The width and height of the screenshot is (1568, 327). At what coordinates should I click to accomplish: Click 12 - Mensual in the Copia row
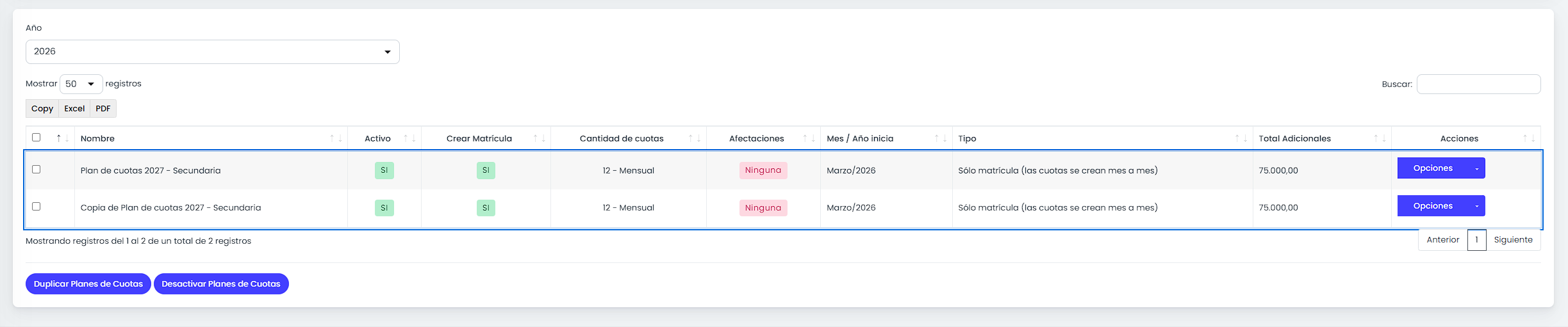629,208
